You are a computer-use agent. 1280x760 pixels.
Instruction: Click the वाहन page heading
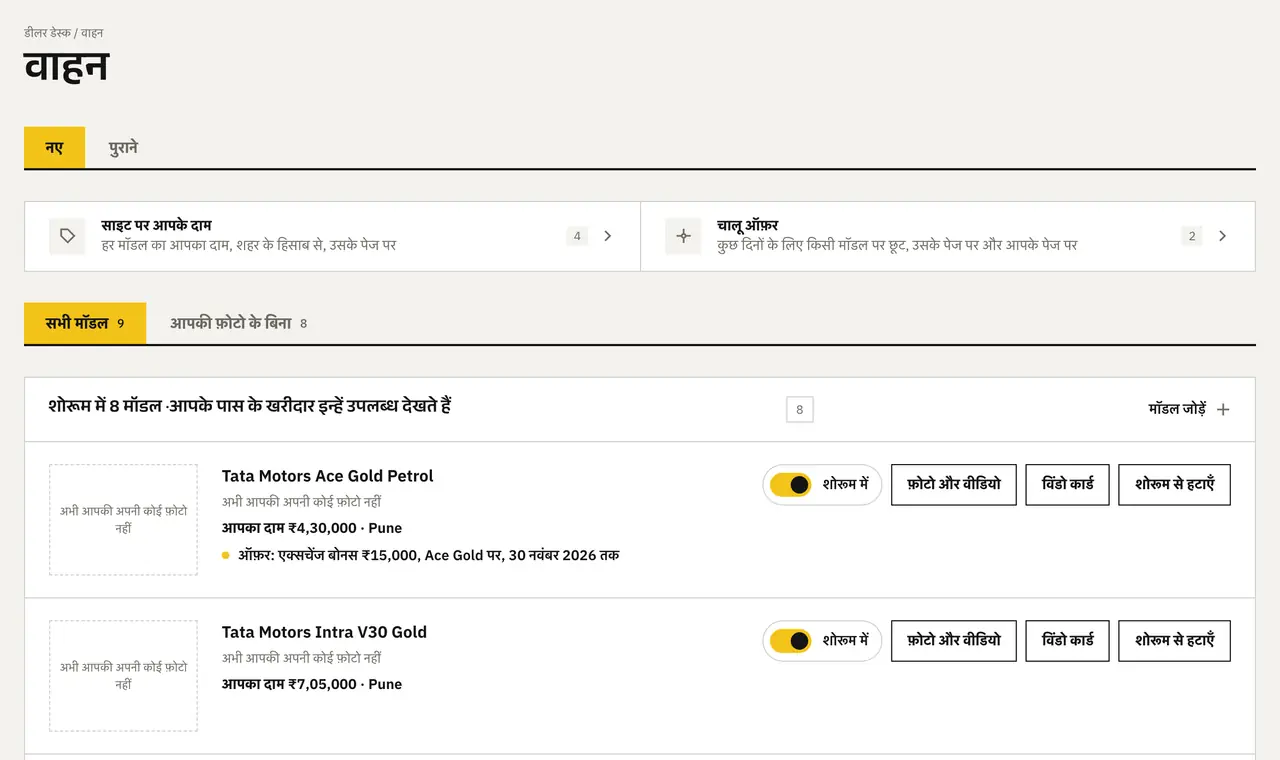tap(66, 66)
